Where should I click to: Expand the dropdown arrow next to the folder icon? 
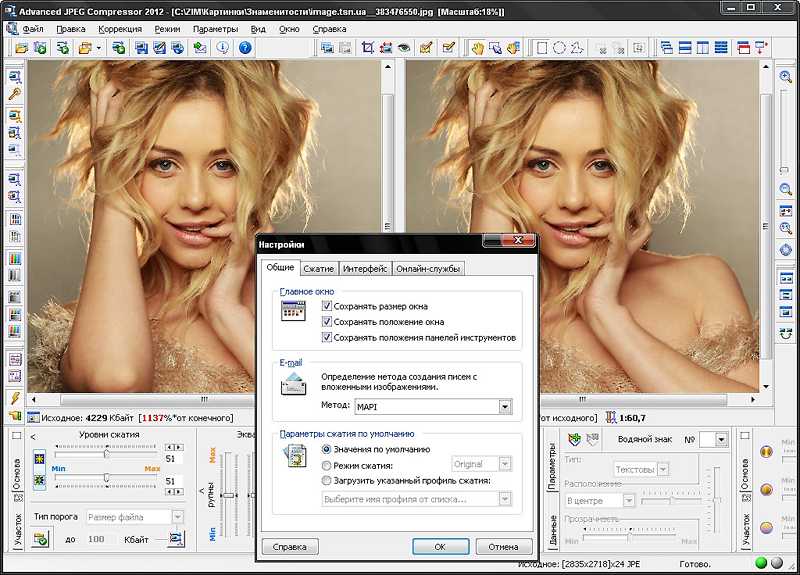(x=99, y=48)
